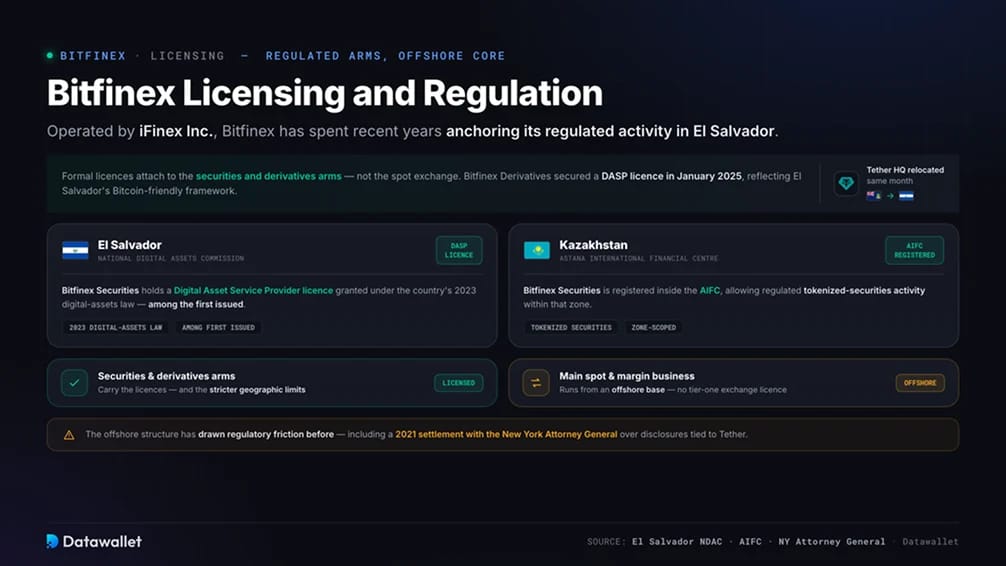
Task: Click the Main spot & margin business heading
Action: point(627,376)
